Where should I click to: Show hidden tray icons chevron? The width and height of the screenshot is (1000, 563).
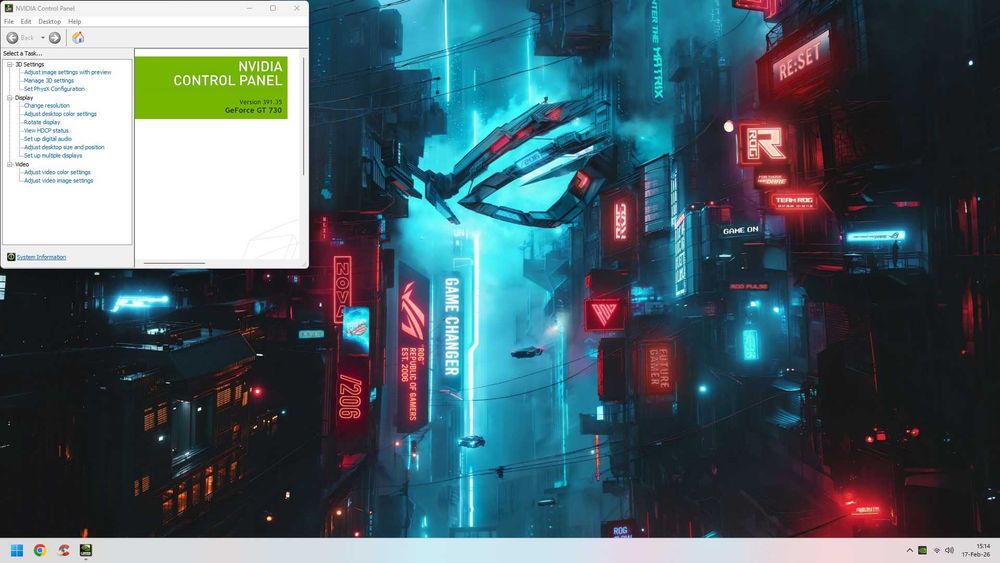[x=909, y=550]
